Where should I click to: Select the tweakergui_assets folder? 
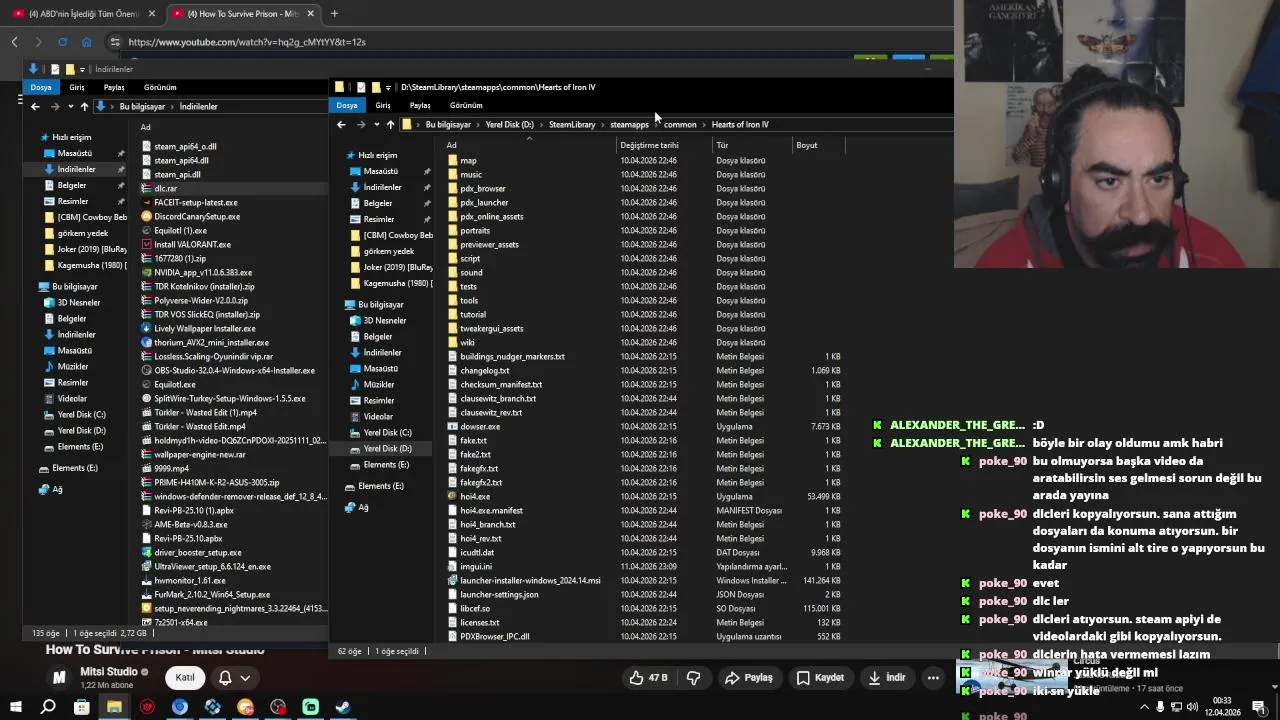point(491,328)
